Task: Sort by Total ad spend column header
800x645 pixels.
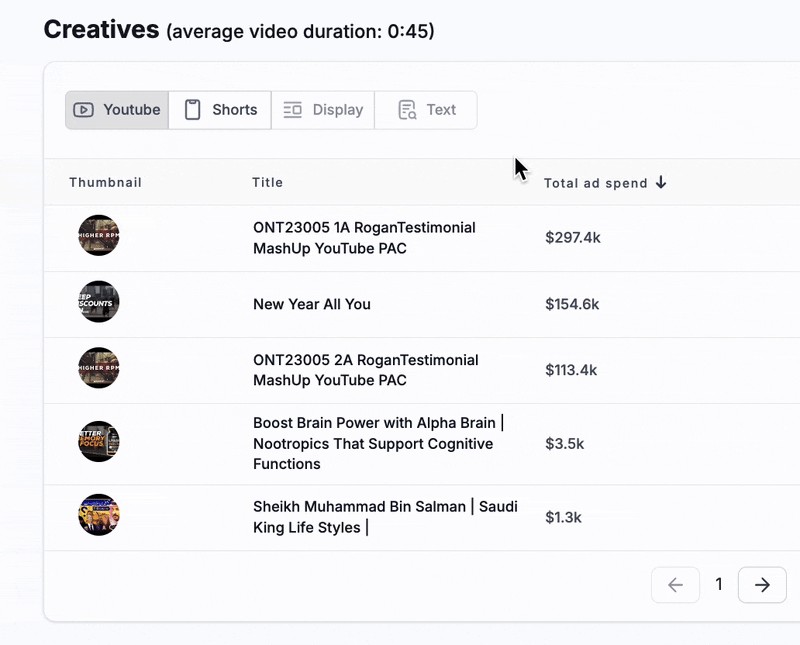Action: coord(595,183)
